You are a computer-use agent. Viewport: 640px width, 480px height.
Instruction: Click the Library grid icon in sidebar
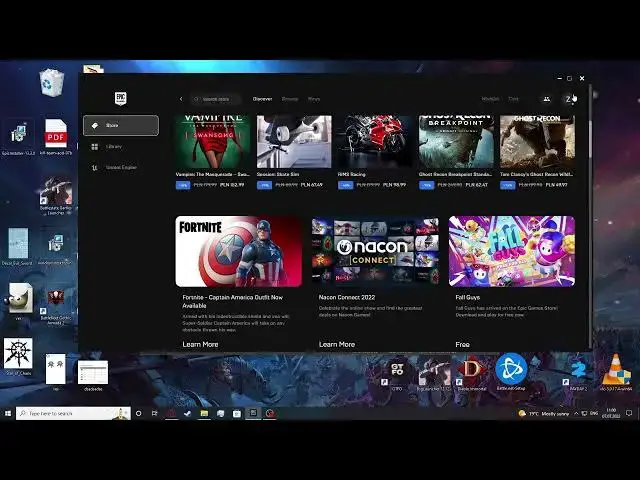95,147
